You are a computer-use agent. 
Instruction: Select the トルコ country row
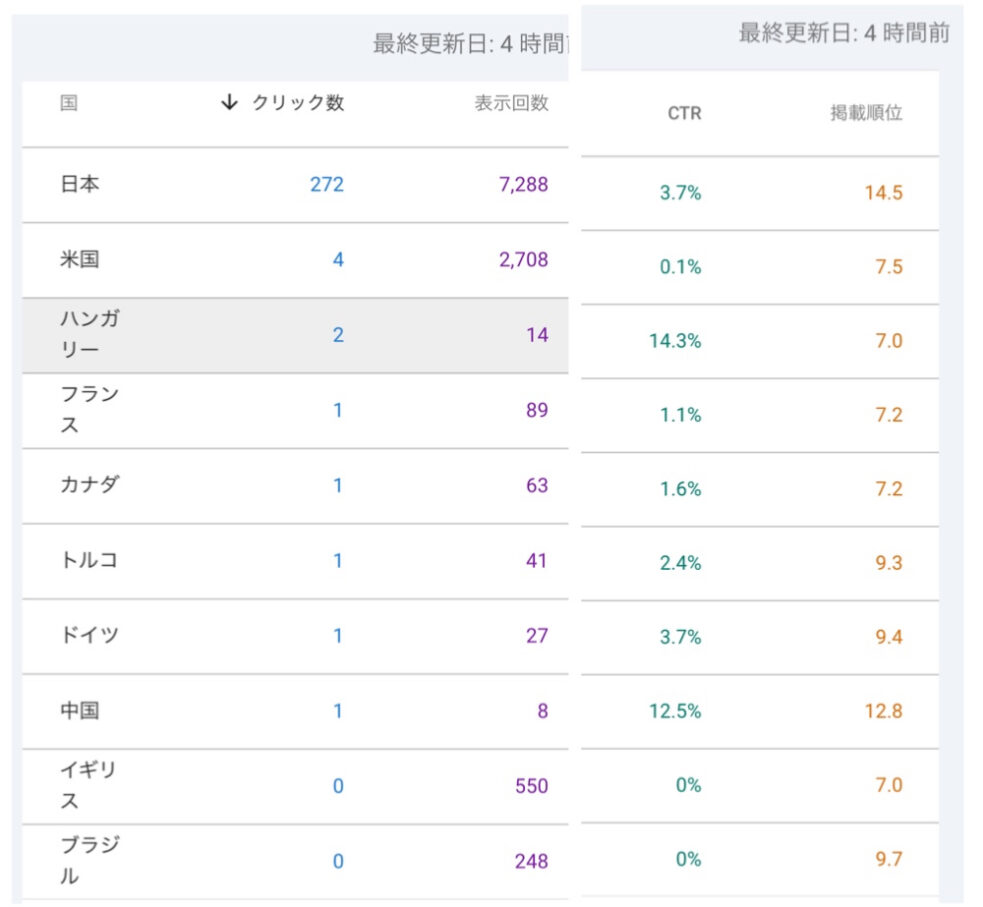click(x=89, y=560)
